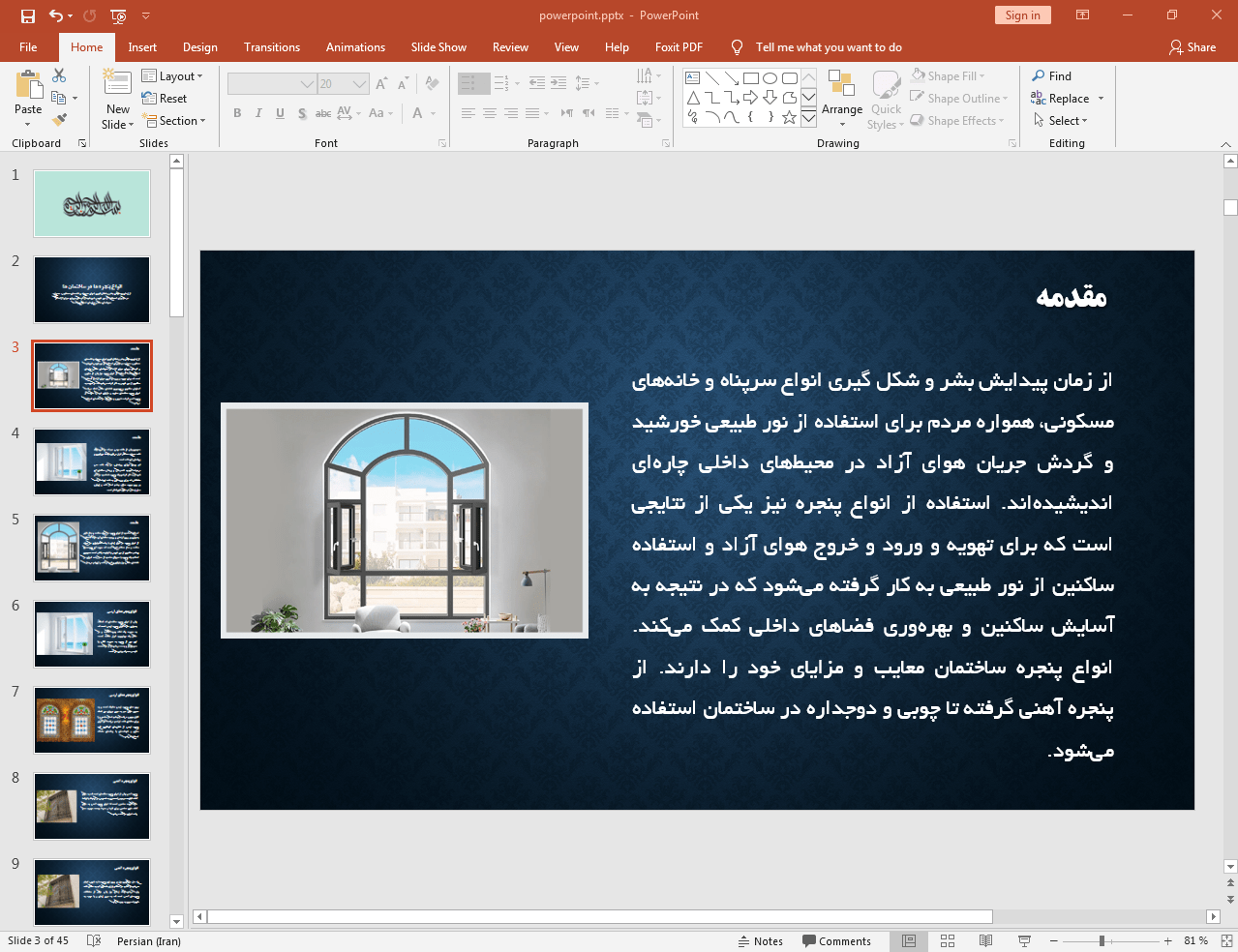Toggle Strikethrough formatting
Viewport: 1238px width, 952px height.
coord(323,113)
